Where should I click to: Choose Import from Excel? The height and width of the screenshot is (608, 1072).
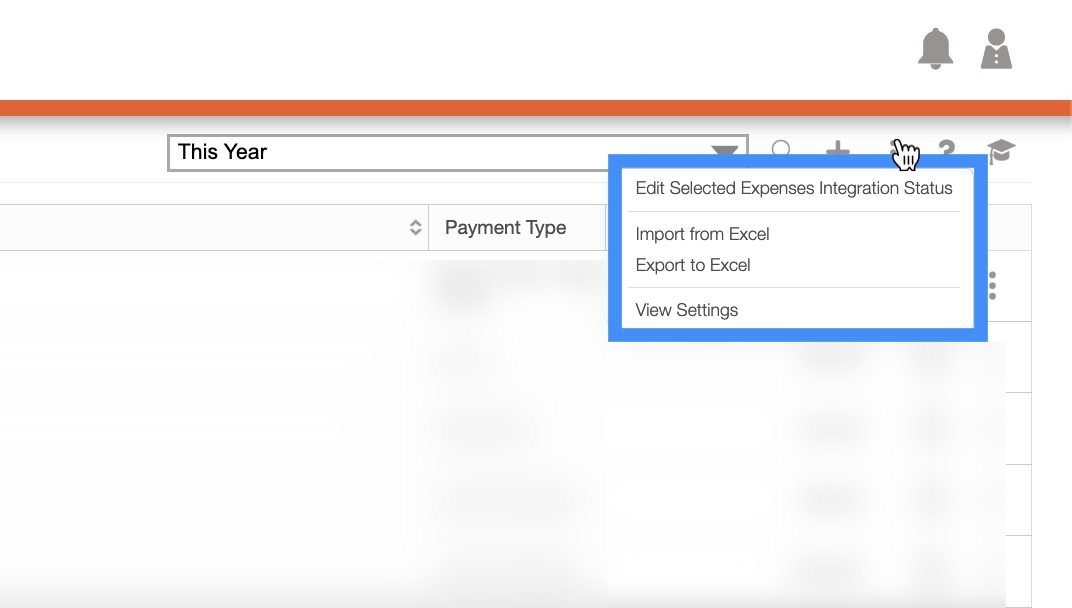coord(702,234)
